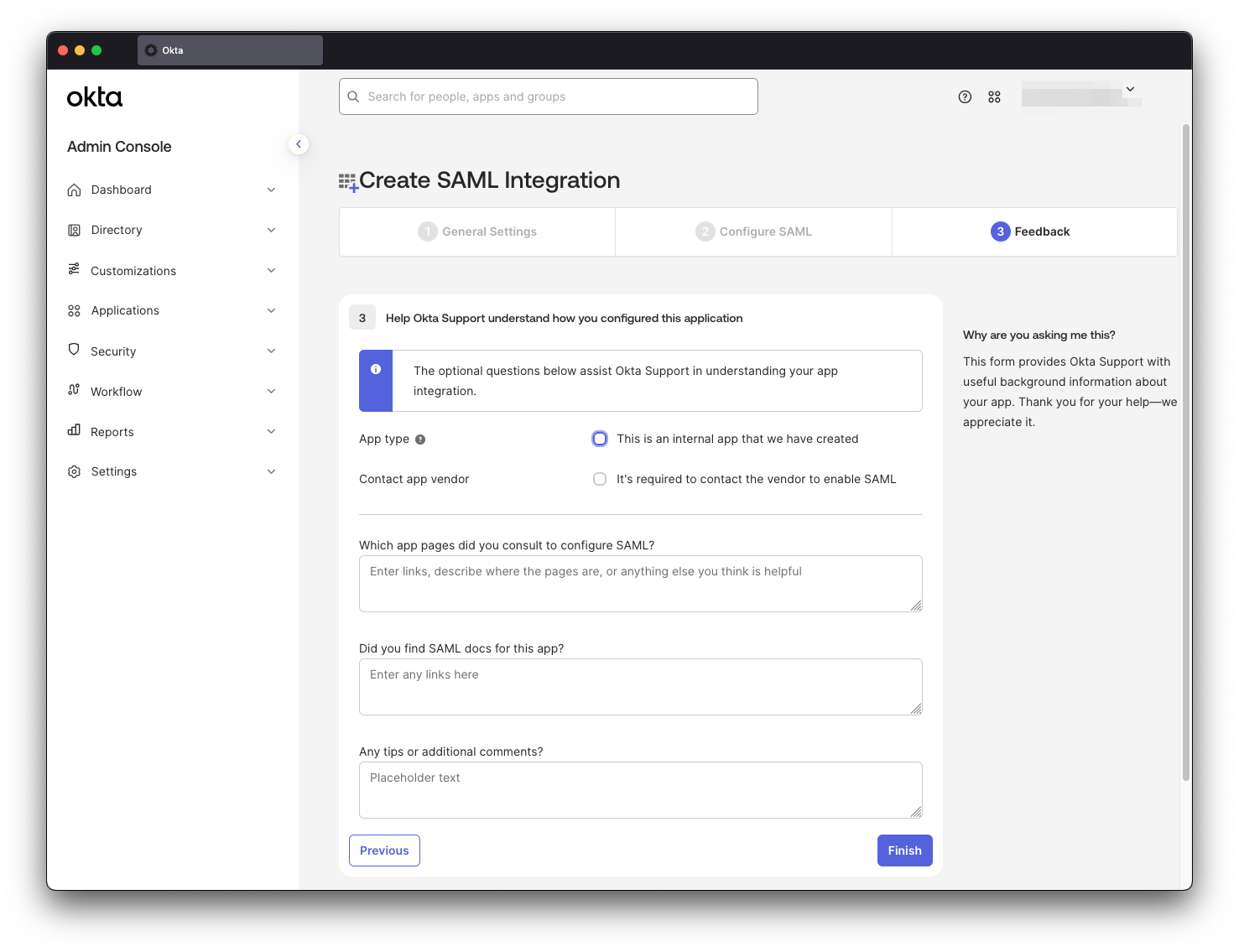Select the Security shield icon
Screen dimensions: 1239x952
pyautogui.click(x=75, y=351)
